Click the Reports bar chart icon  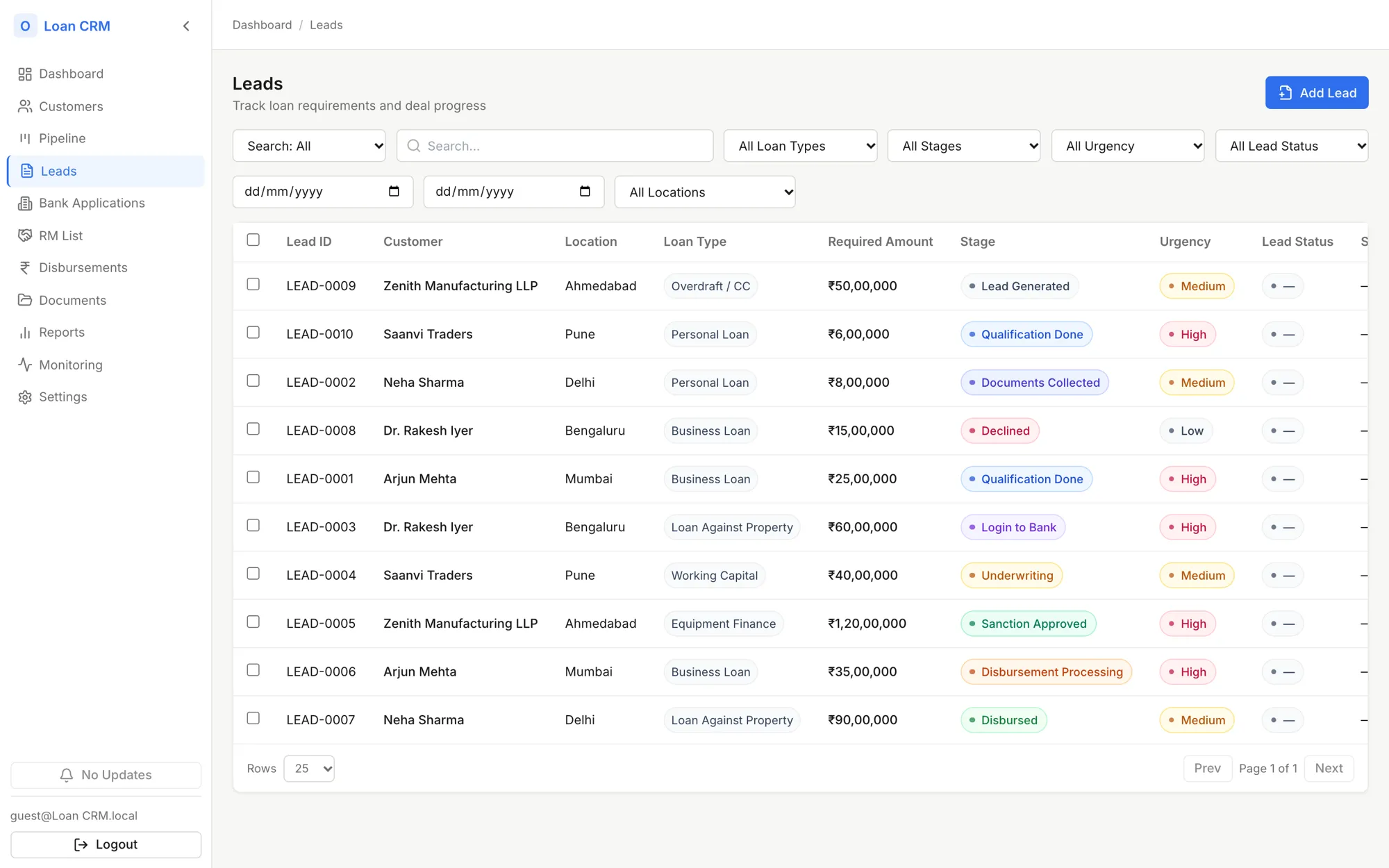[25, 333]
